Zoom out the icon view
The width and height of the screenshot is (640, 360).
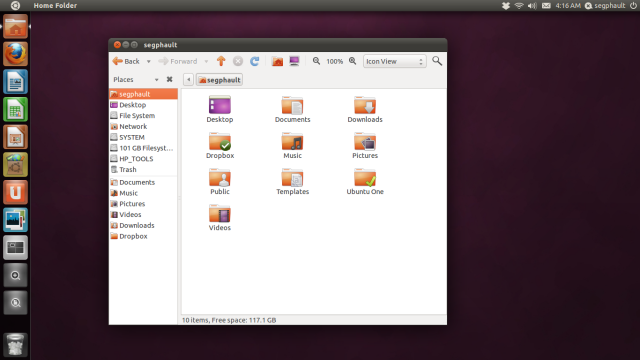tap(316, 61)
